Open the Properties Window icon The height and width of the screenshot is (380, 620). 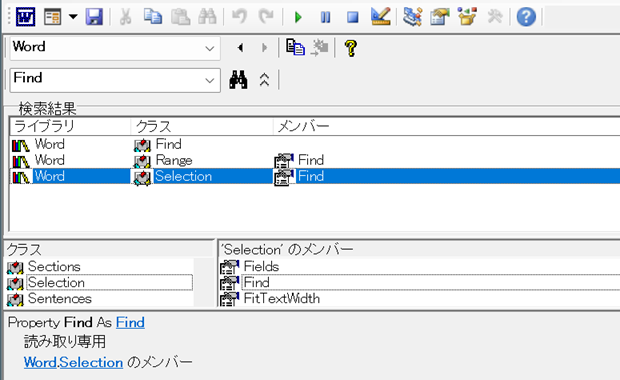[x=440, y=17]
